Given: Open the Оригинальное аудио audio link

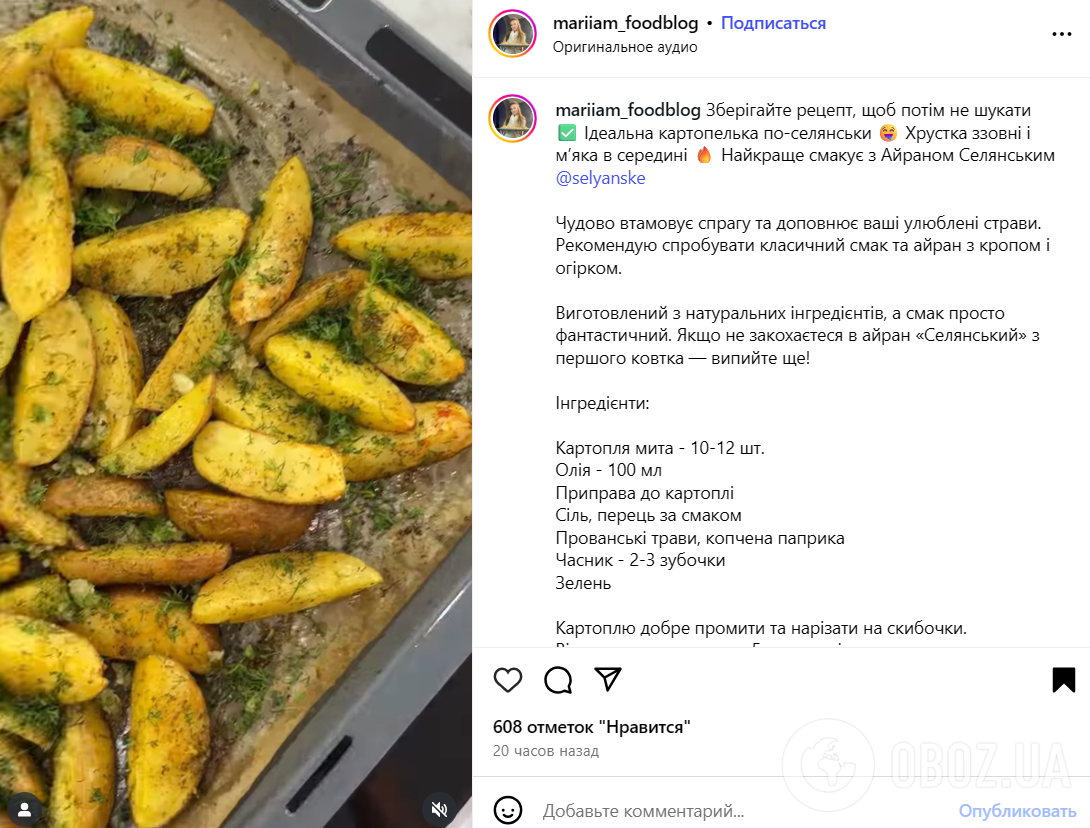Looking at the screenshot, I should (x=625, y=47).
